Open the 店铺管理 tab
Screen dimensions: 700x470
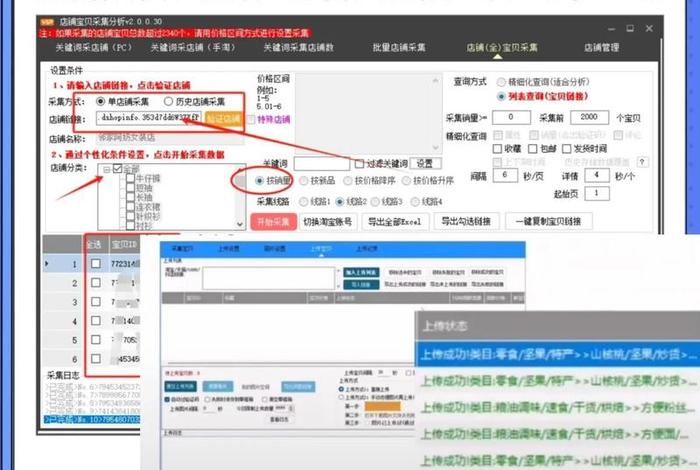pyautogui.click(x=601, y=47)
